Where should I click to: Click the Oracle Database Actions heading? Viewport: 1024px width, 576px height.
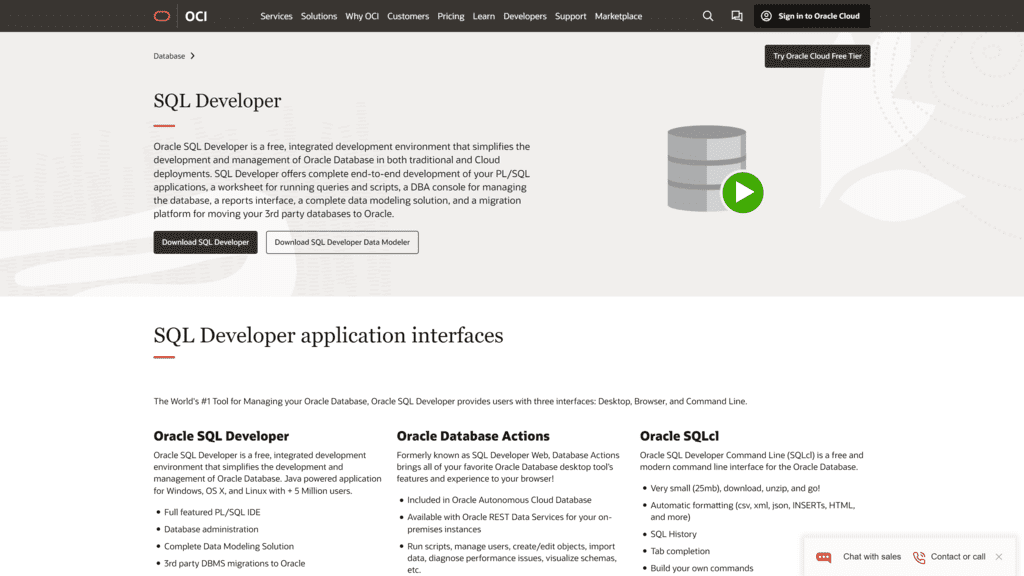[473, 436]
